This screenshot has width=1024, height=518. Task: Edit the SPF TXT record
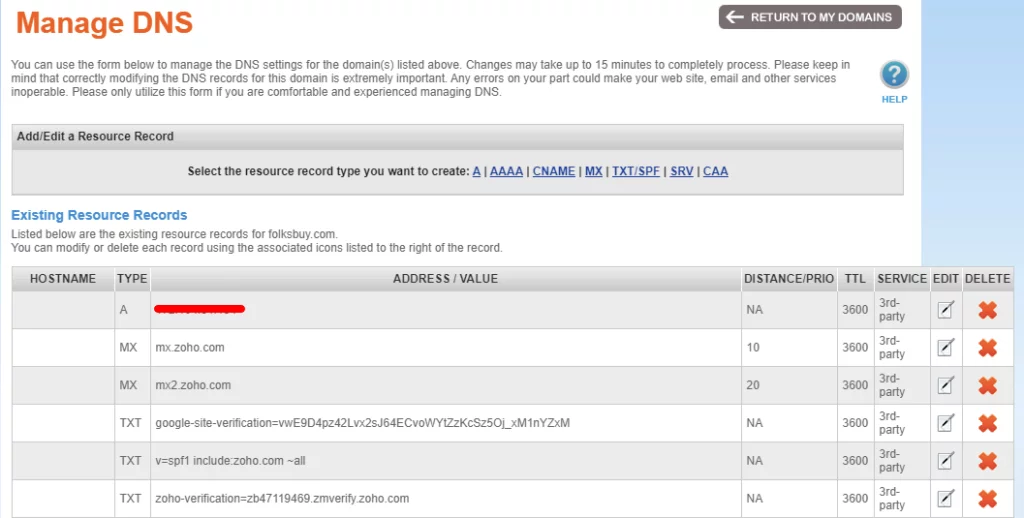point(945,461)
